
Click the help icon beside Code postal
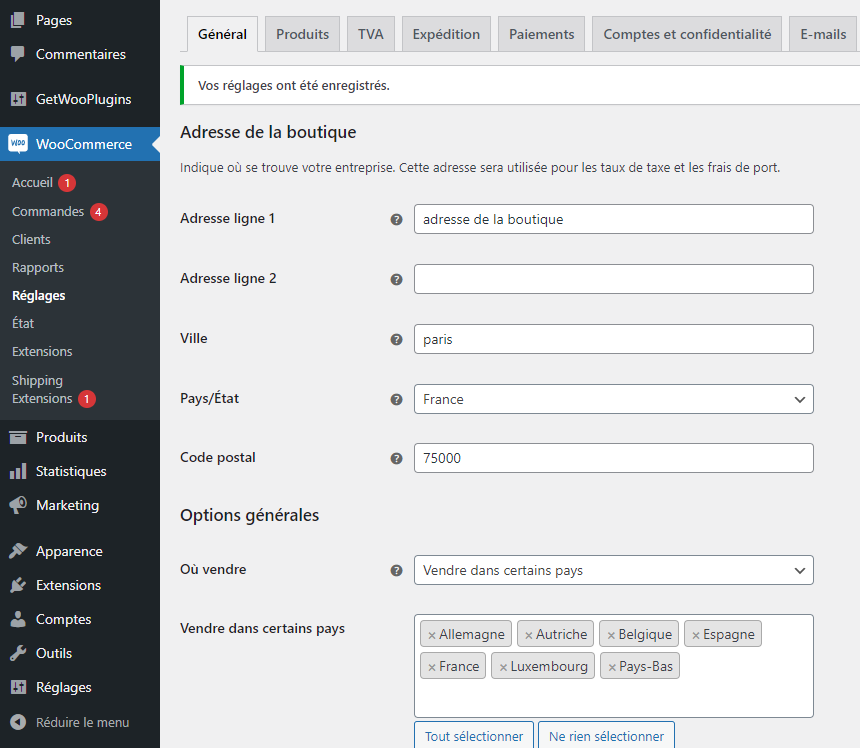pos(396,458)
